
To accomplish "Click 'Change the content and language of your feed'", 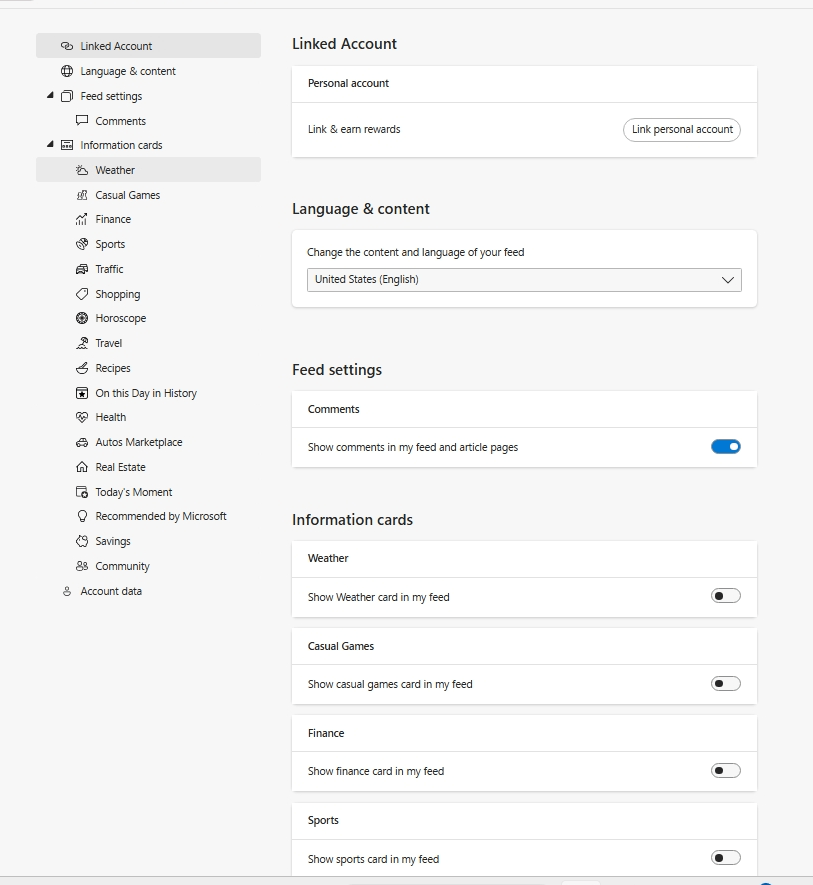I will coord(416,252).
